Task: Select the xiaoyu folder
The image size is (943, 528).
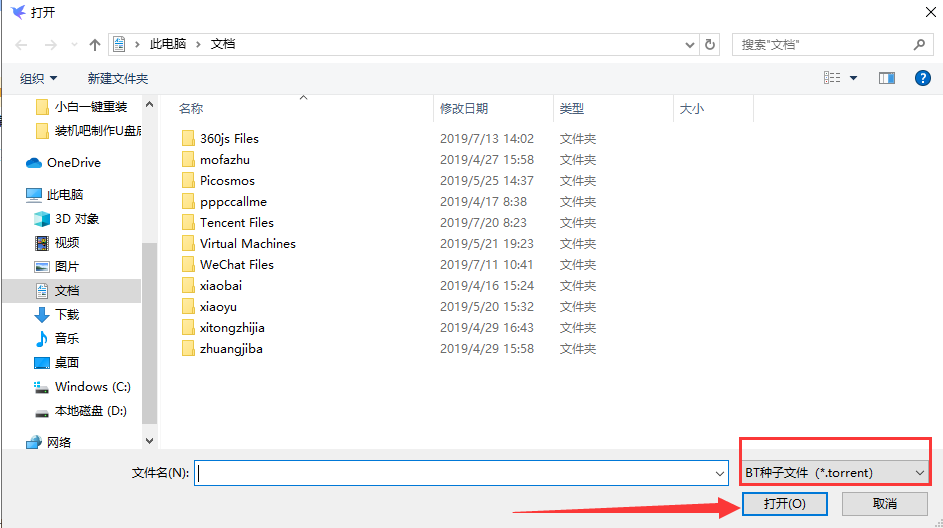Action: (x=218, y=307)
